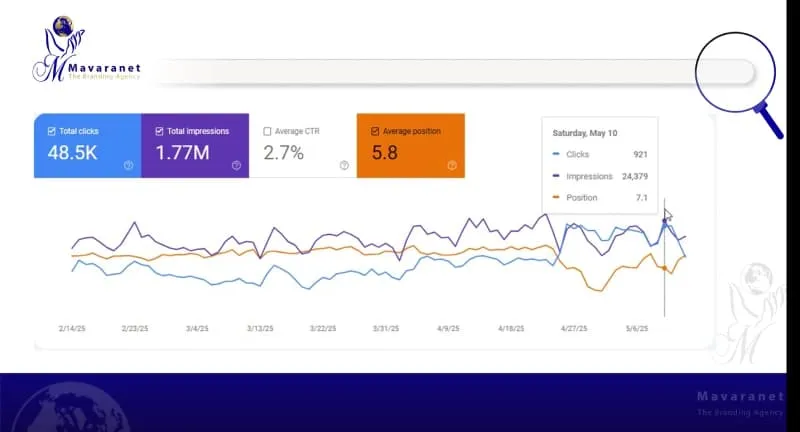800x432 pixels.
Task: Click the help icon on Total clicks card
Action: click(128, 166)
